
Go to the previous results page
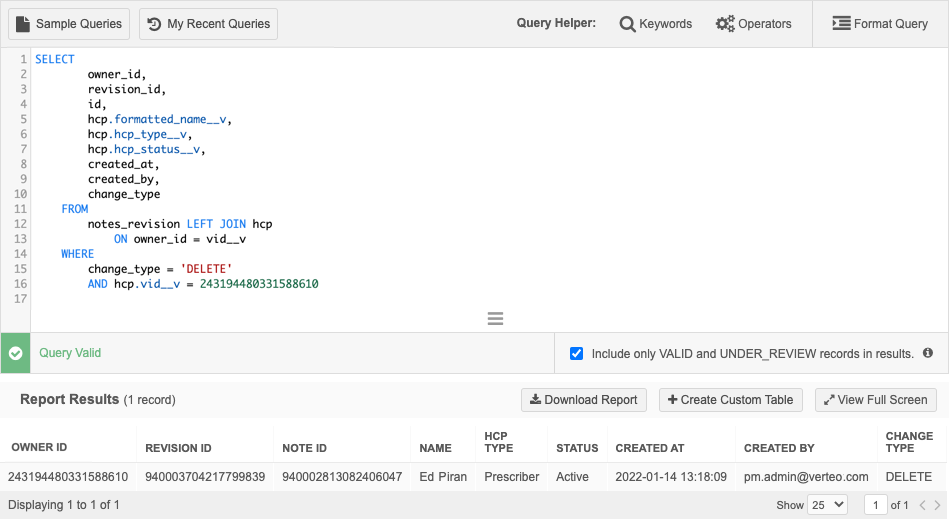[x=922, y=505]
